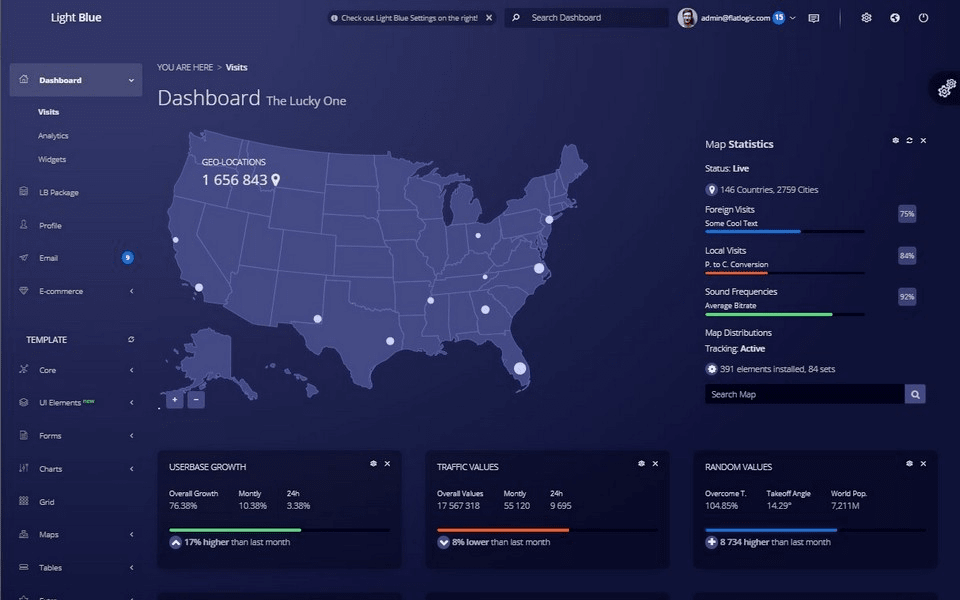Click the Search Map magnifier button
The width and height of the screenshot is (960, 600).
tap(915, 394)
